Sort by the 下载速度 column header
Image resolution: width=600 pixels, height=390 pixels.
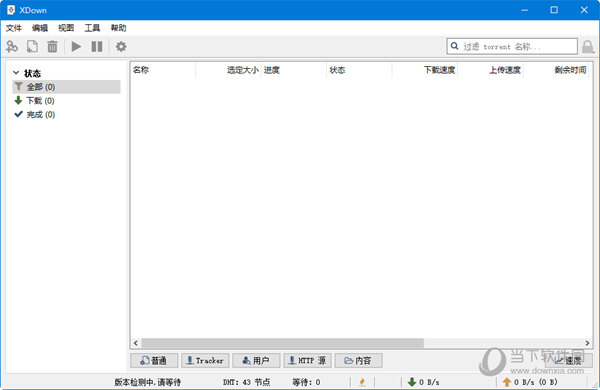tap(425, 70)
